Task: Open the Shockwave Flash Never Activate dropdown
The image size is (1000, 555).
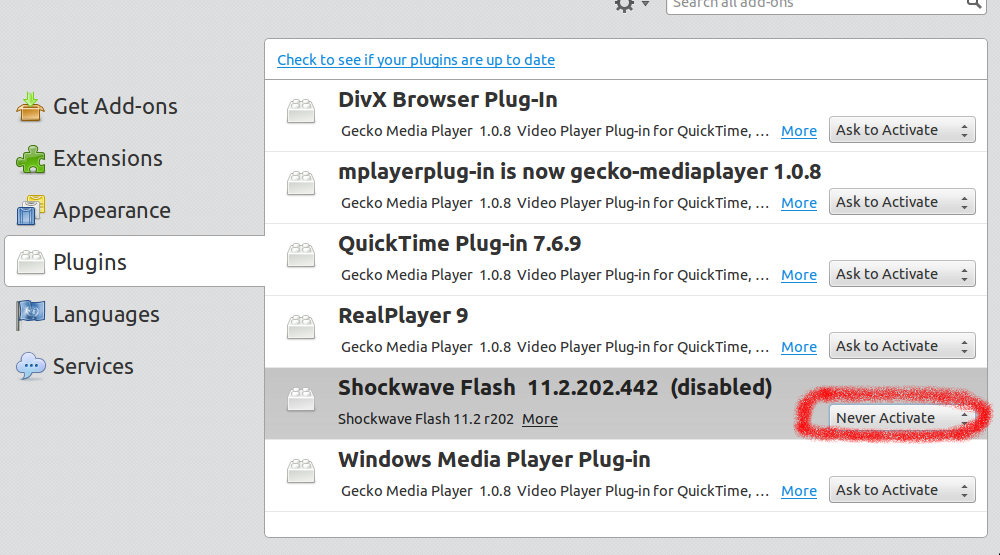Action: (x=901, y=418)
